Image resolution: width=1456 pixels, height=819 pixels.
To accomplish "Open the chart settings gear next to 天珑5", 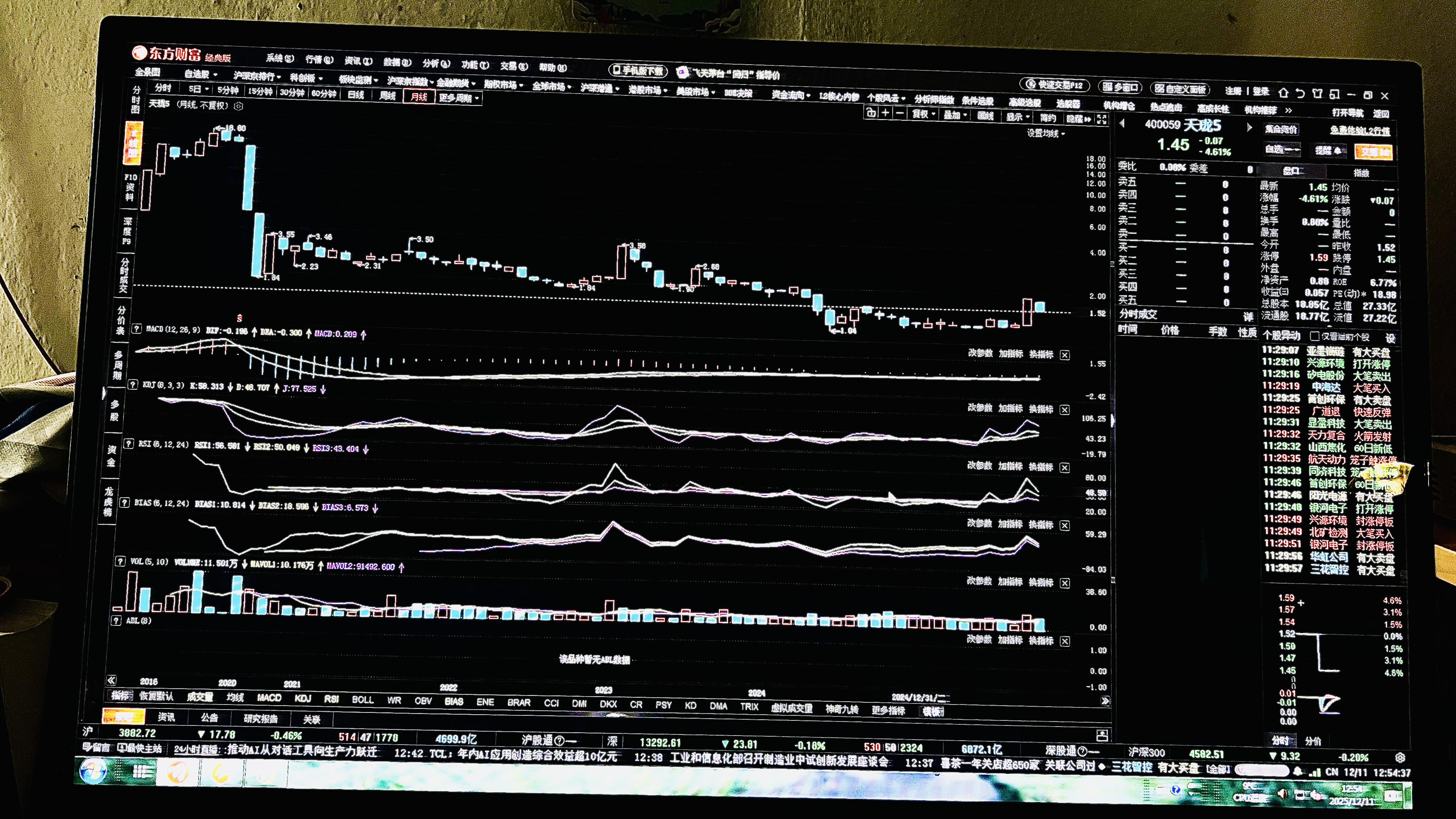I will click(x=239, y=106).
